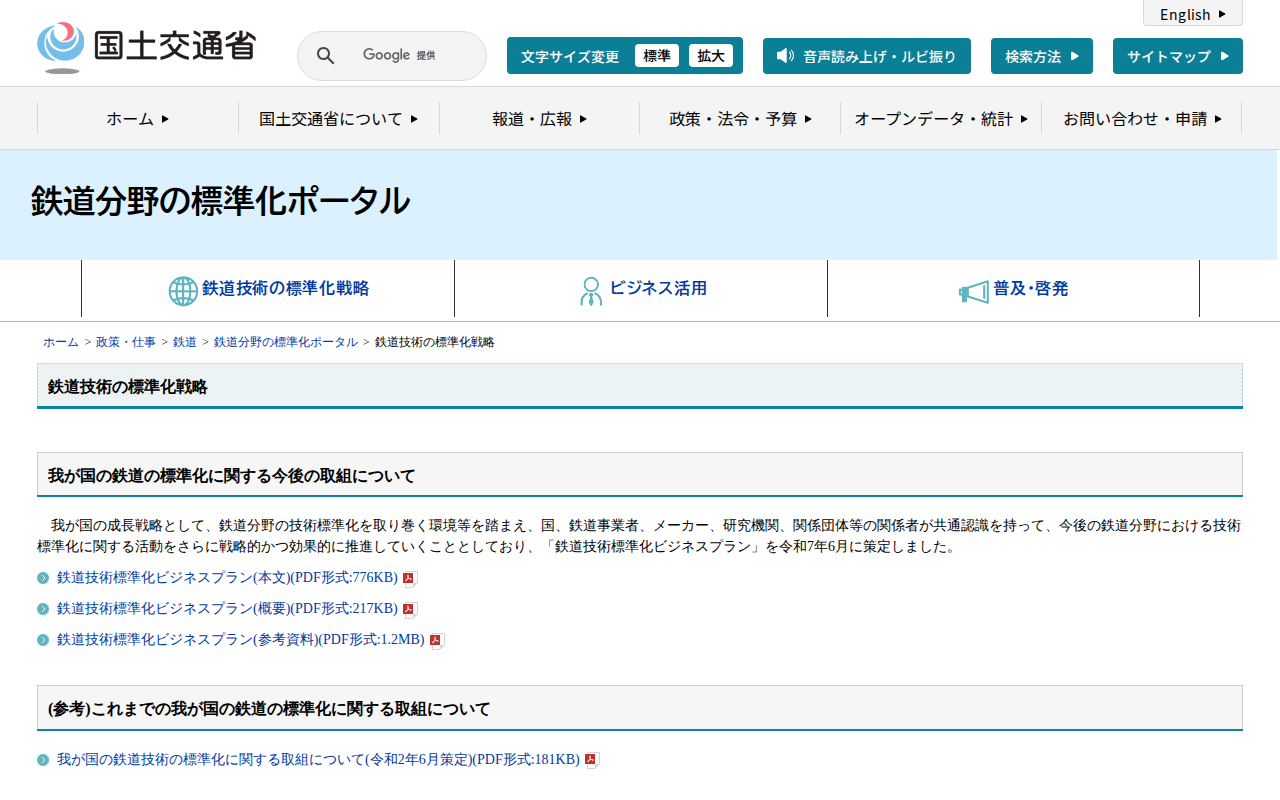1280x800 pixels.
Task: Click the speaker icon for 音声読み上げ
Action: [x=785, y=56]
